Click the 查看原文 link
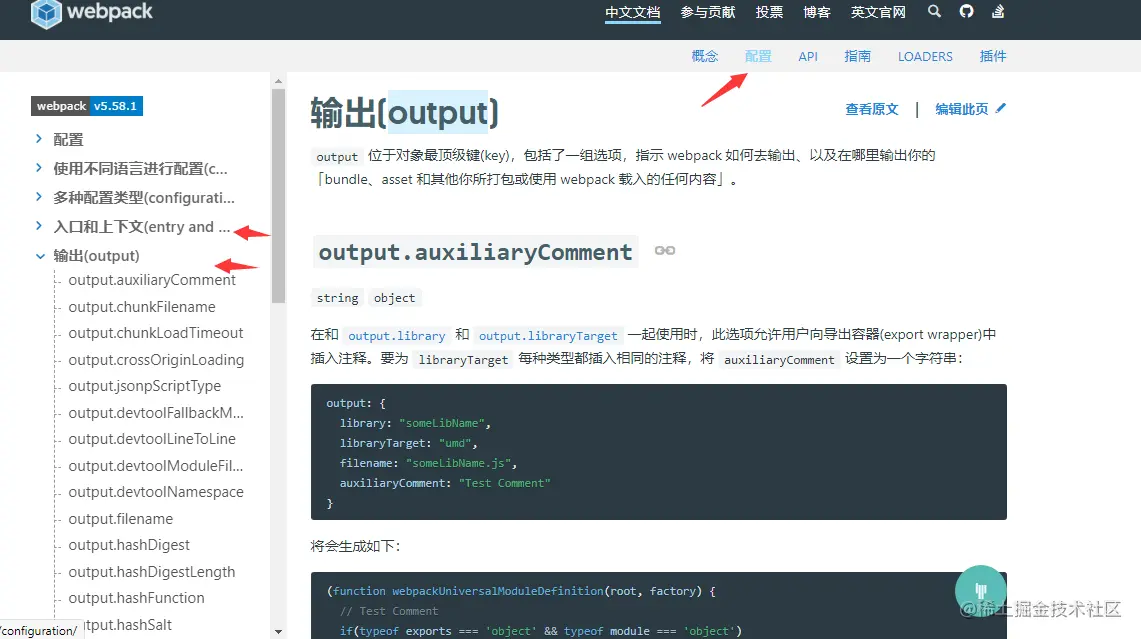 tap(872, 109)
